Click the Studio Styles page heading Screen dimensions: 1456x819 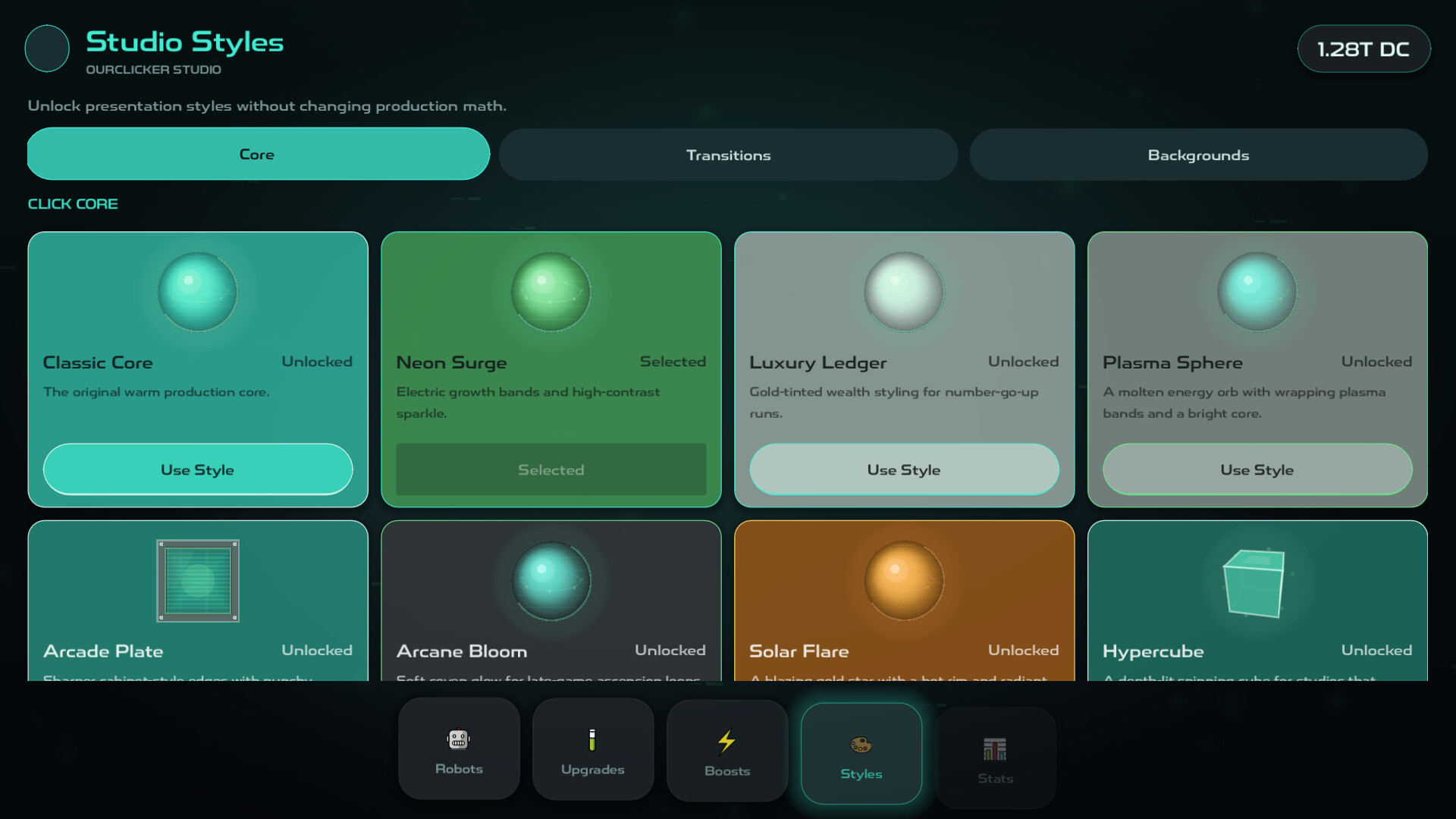(184, 42)
